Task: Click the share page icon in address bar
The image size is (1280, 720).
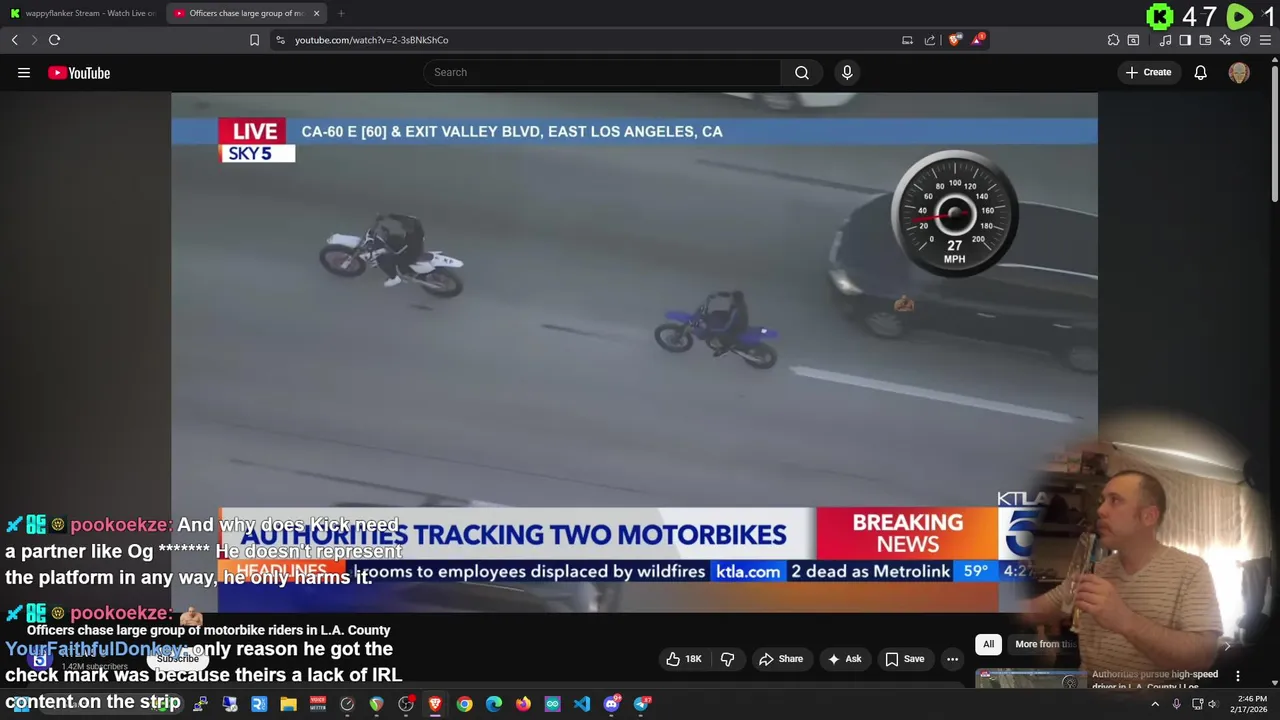Action: click(930, 40)
